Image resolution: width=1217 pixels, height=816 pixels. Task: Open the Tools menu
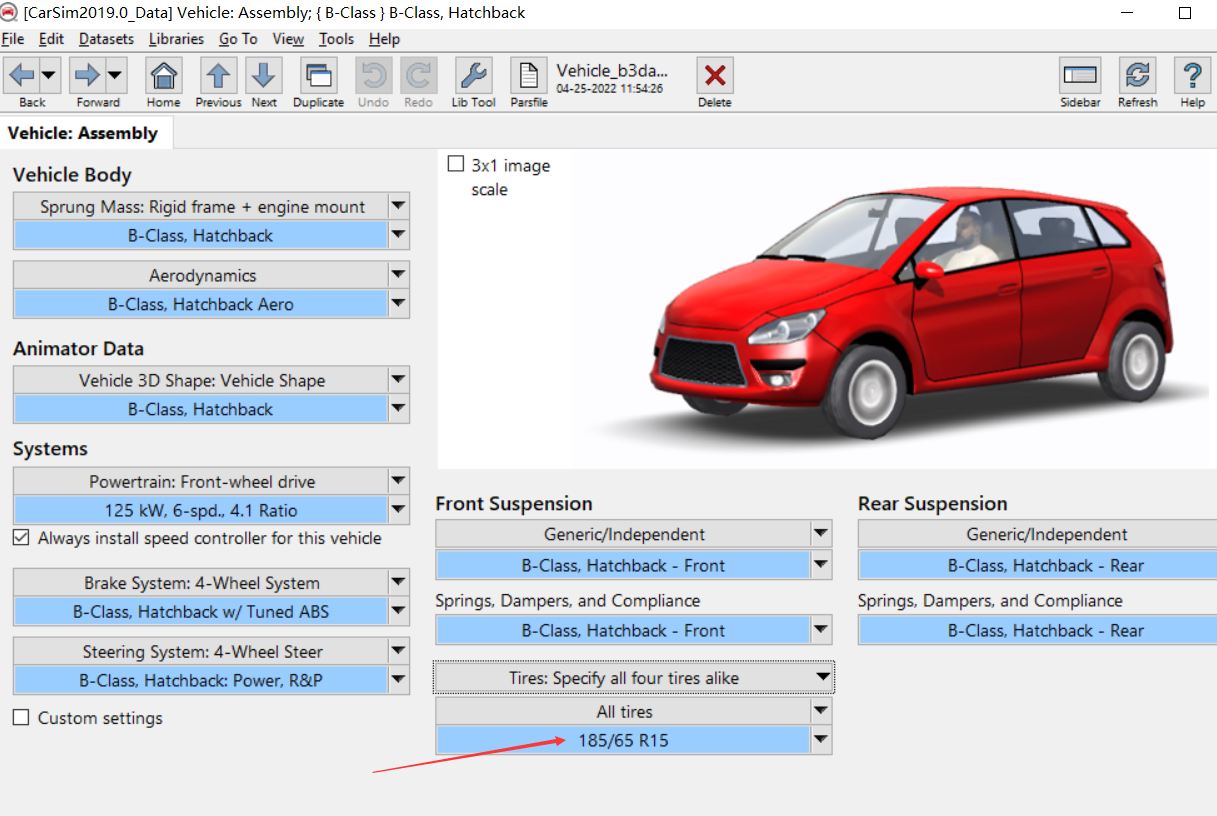point(336,39)
